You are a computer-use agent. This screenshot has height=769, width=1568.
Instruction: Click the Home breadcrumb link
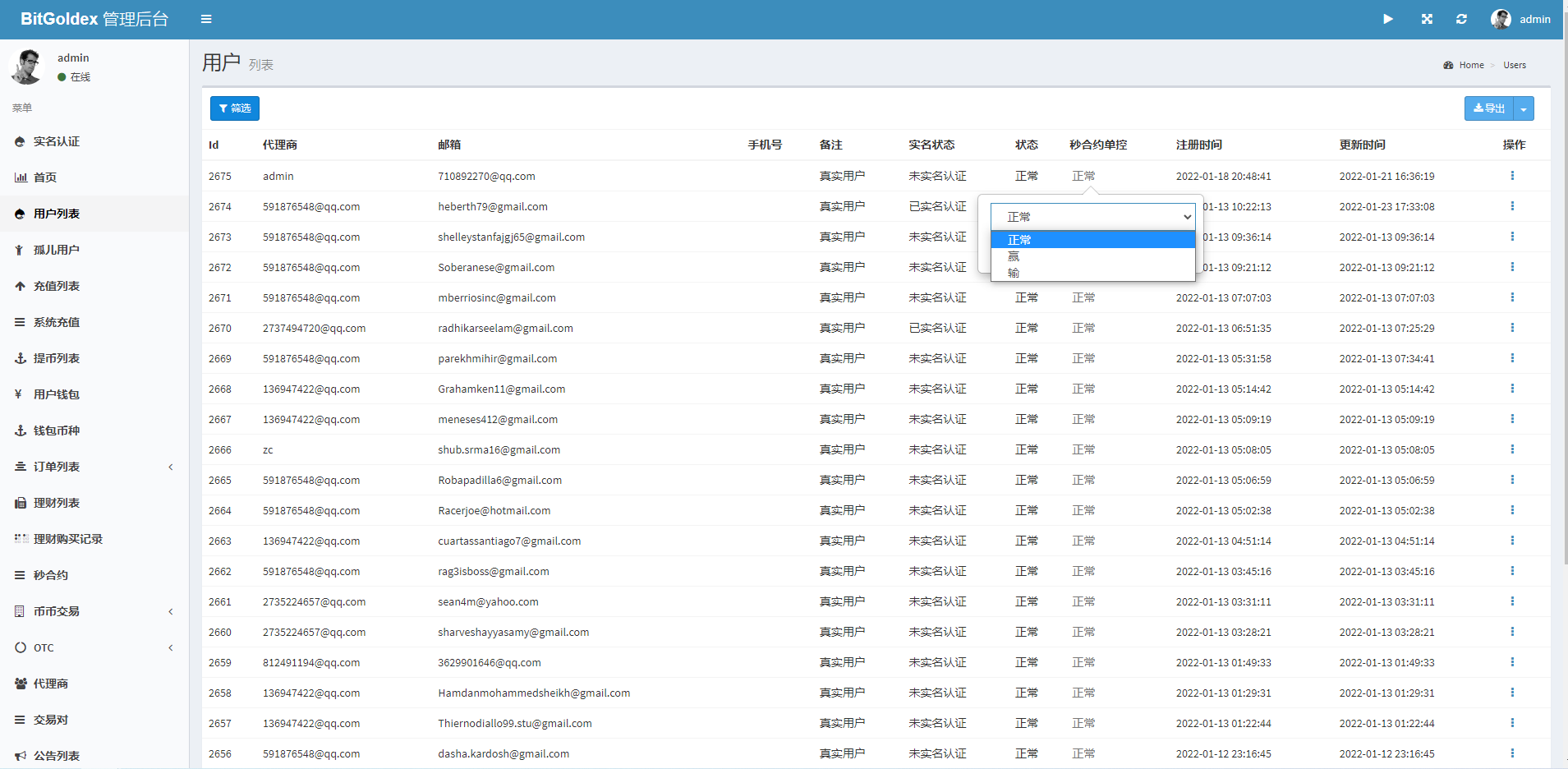pos(1471,65)
